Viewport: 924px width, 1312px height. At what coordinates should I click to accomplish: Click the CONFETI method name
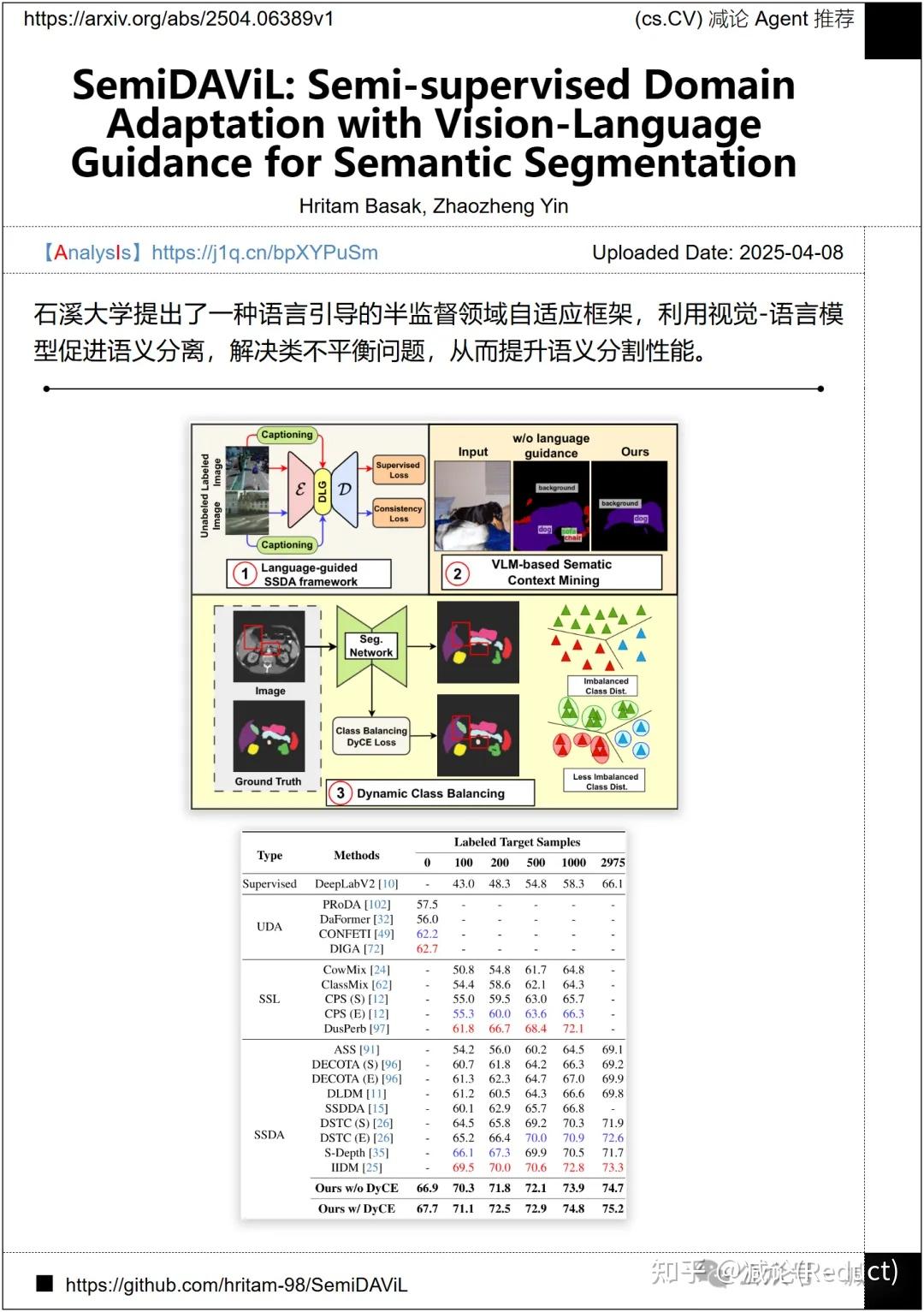pos(345,934)
